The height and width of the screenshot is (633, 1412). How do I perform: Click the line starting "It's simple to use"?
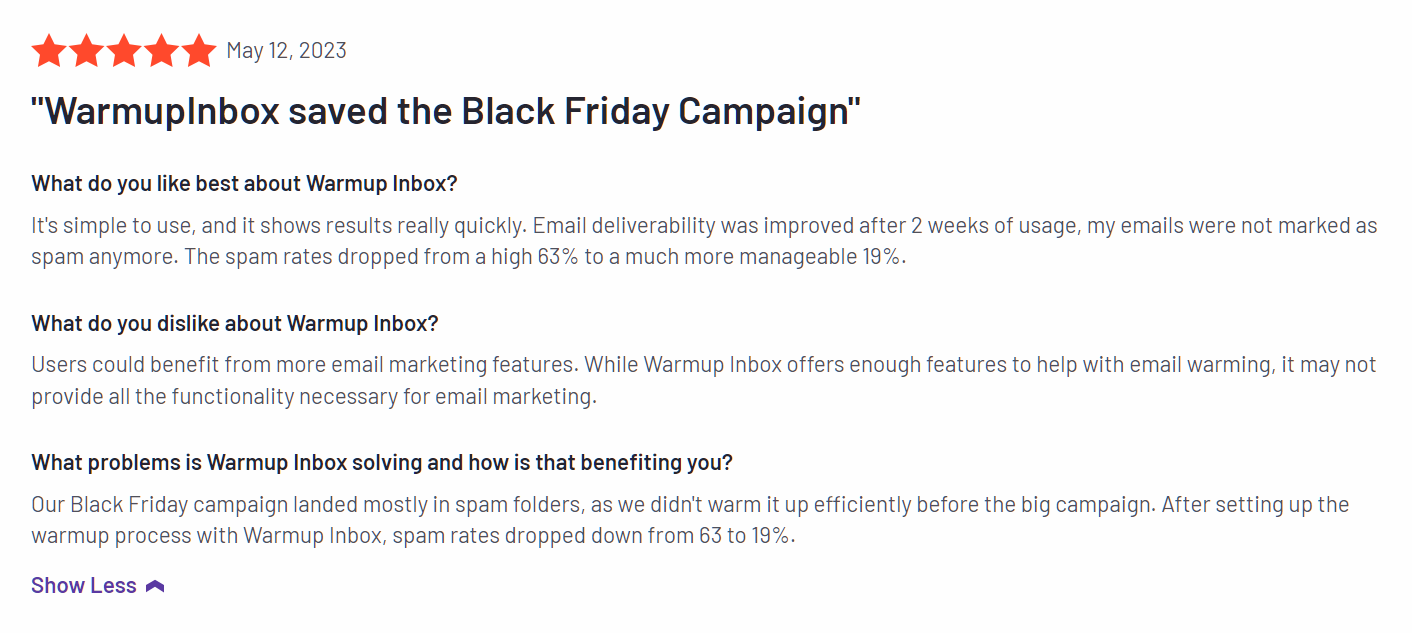tap(704, 225)
